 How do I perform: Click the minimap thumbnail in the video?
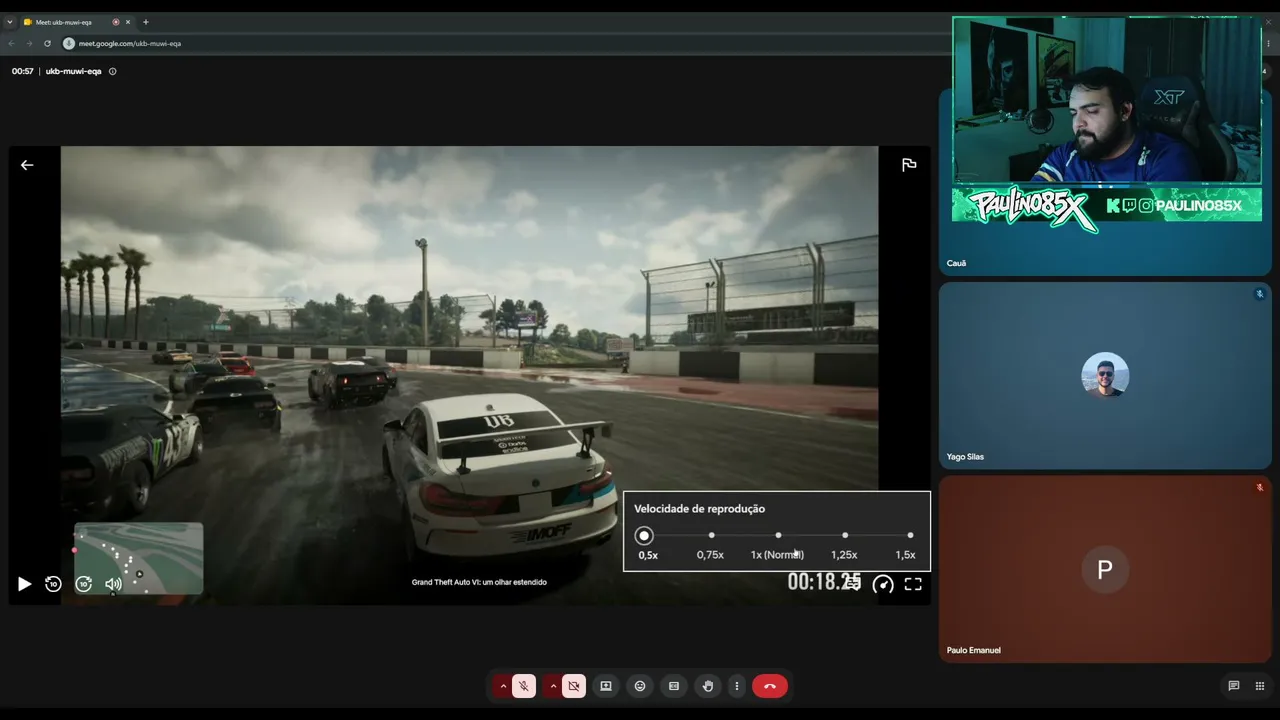(x=139, y=558)
